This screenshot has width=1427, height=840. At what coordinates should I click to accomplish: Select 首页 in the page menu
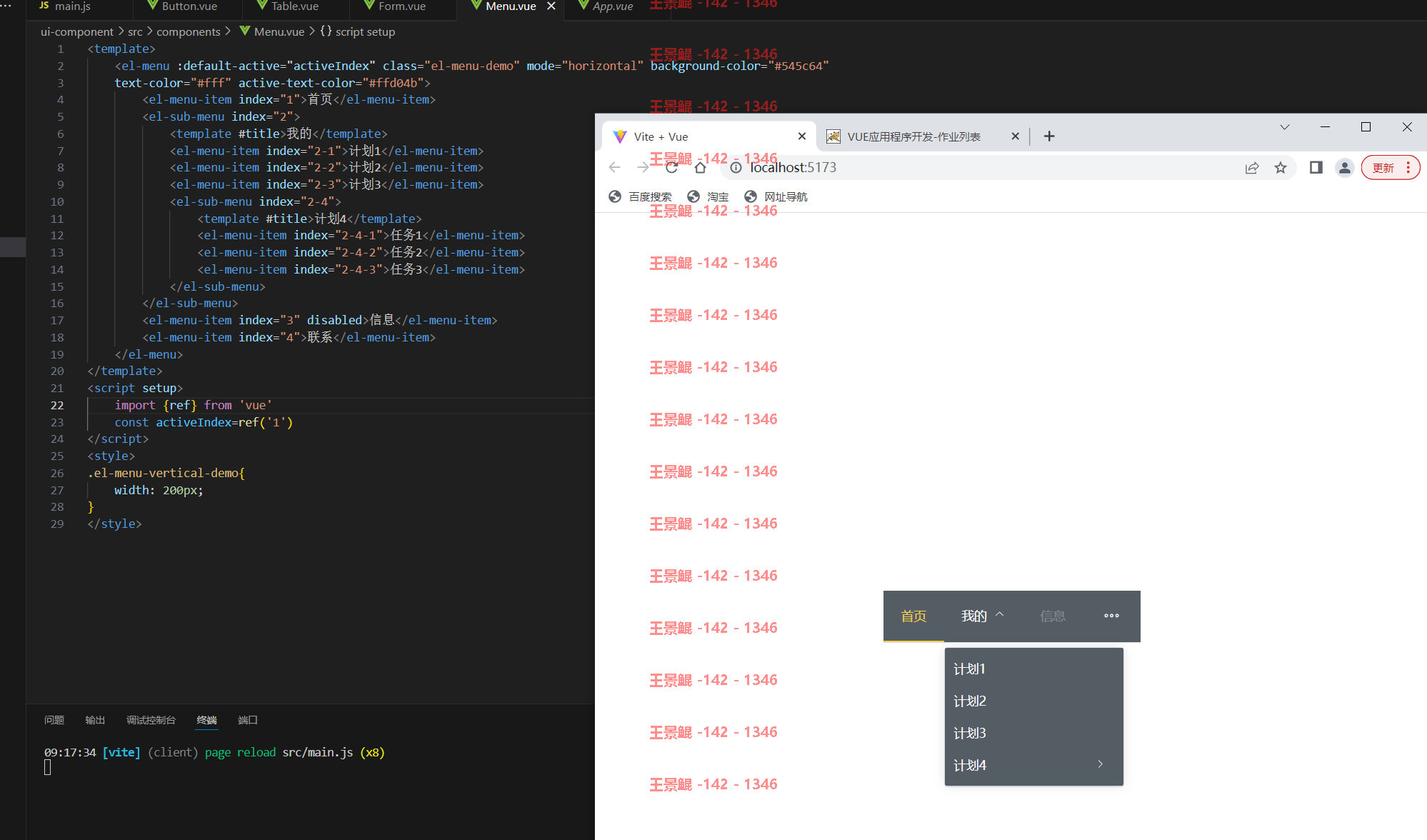click(913, 616)
